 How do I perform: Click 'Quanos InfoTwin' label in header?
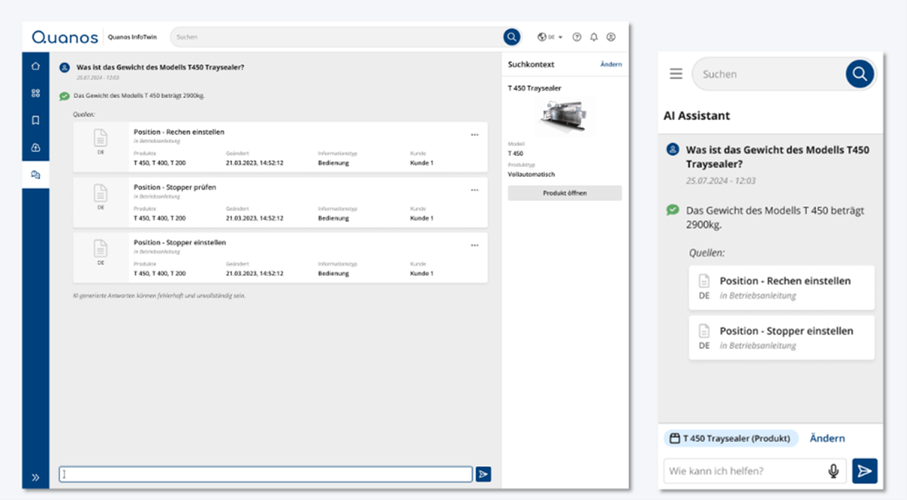click(132, 37)
